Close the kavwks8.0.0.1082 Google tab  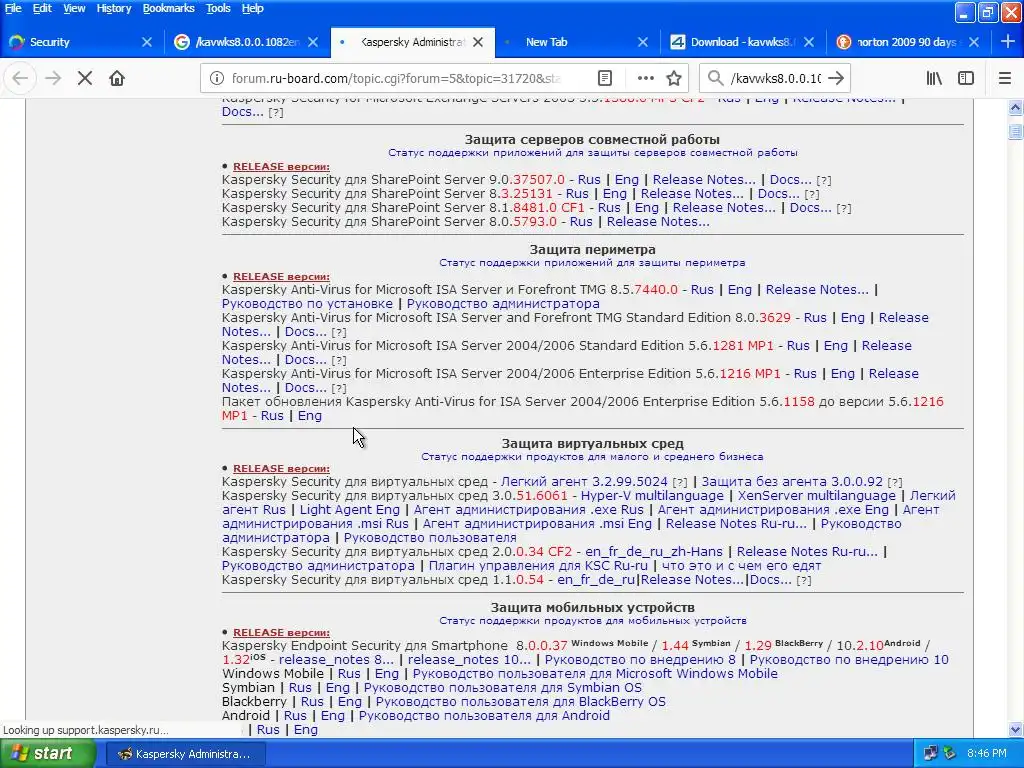click(x=313, y=42)
